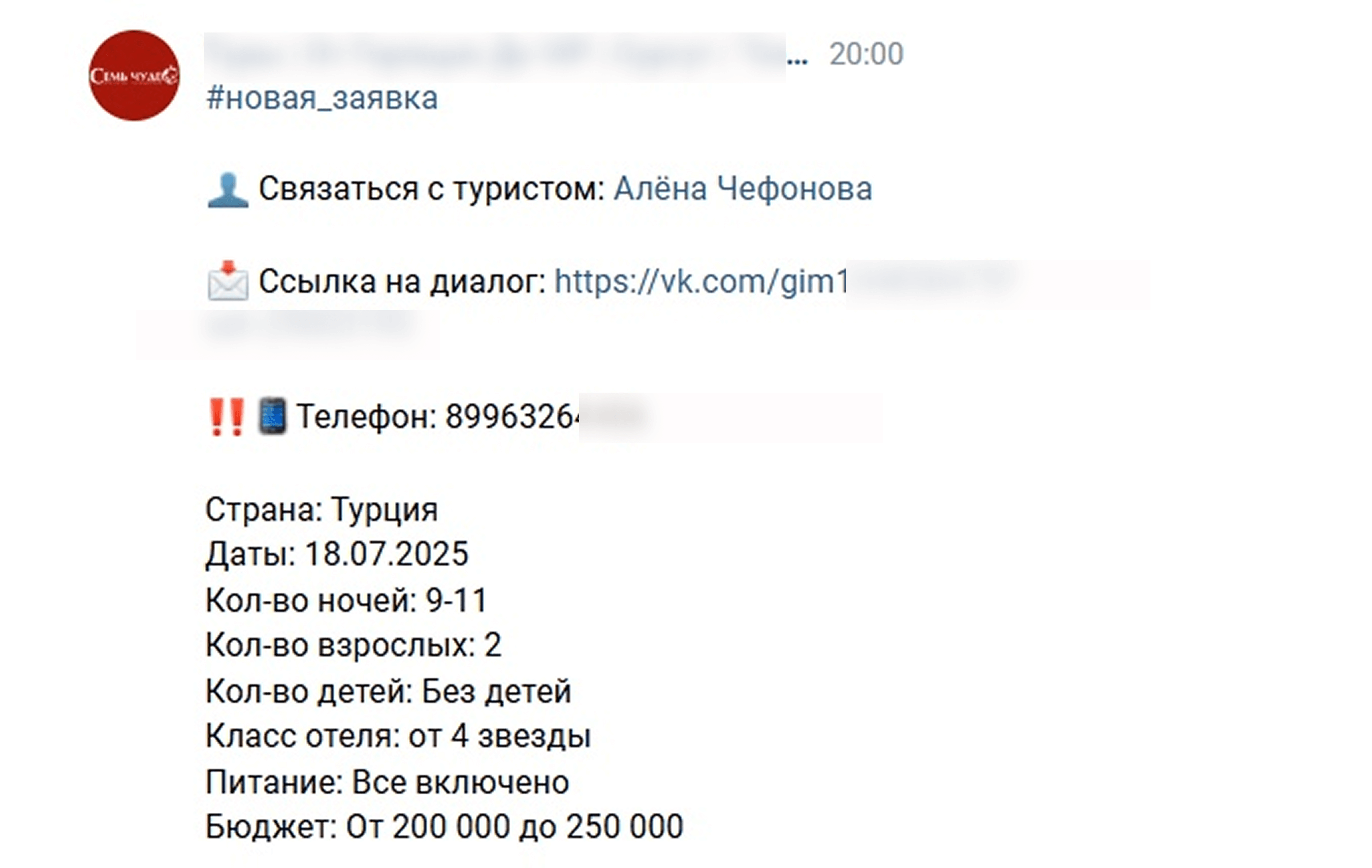Click the Страна: Турция line
The width and height of the screenshot is (1372, 868).
point(321,509)
